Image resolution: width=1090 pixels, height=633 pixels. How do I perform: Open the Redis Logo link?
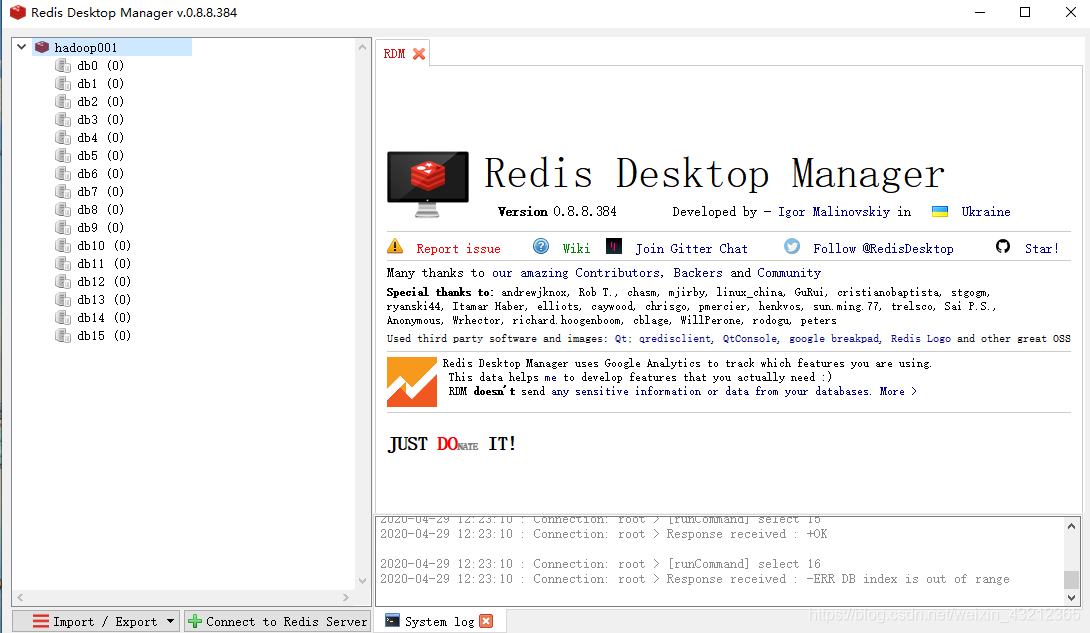click(x=921, y=338)
